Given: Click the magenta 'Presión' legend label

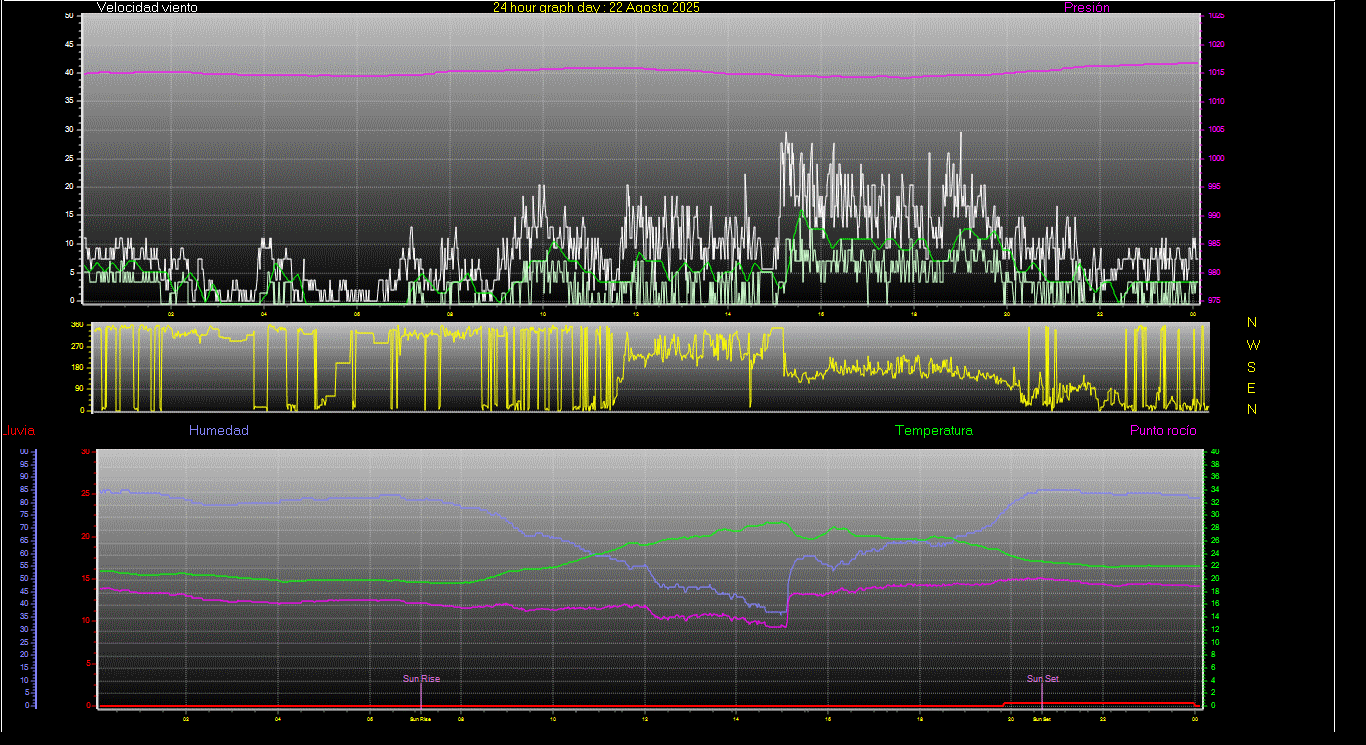Looking at the screenshot, I should 1087,7.
